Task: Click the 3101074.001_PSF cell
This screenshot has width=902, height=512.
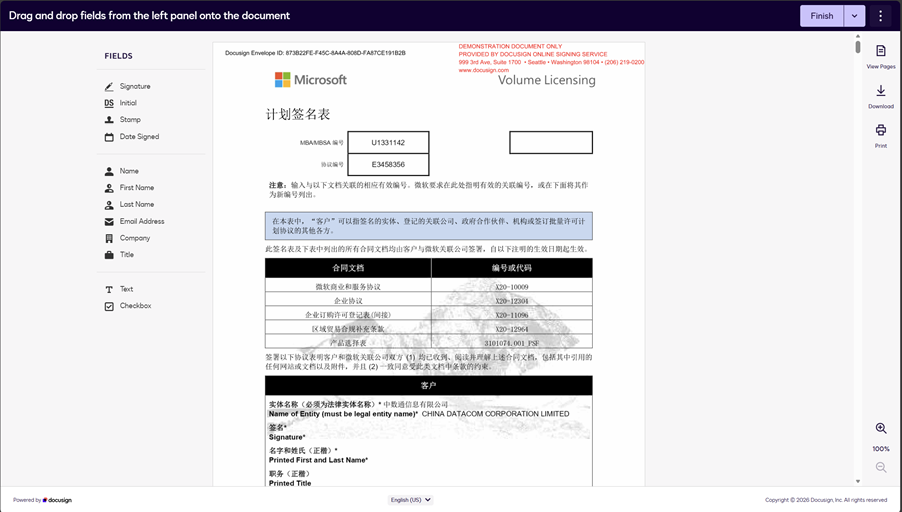Action: click(x=511, y=343)
